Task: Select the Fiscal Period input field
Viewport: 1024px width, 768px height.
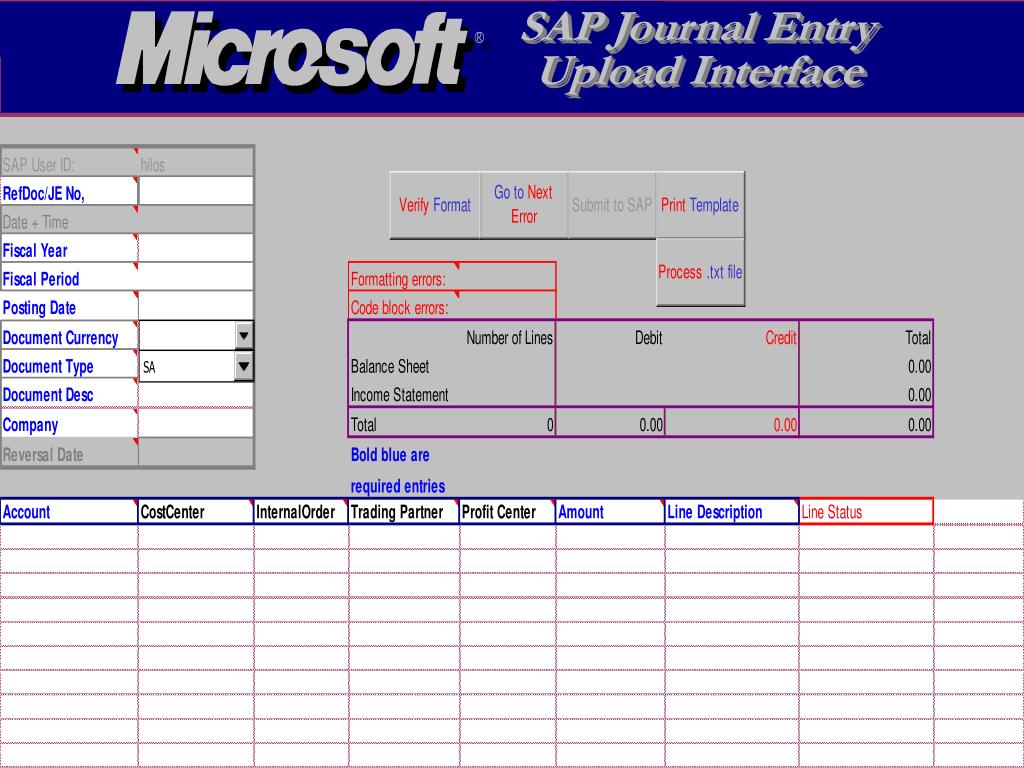Action: click(196, 278)
